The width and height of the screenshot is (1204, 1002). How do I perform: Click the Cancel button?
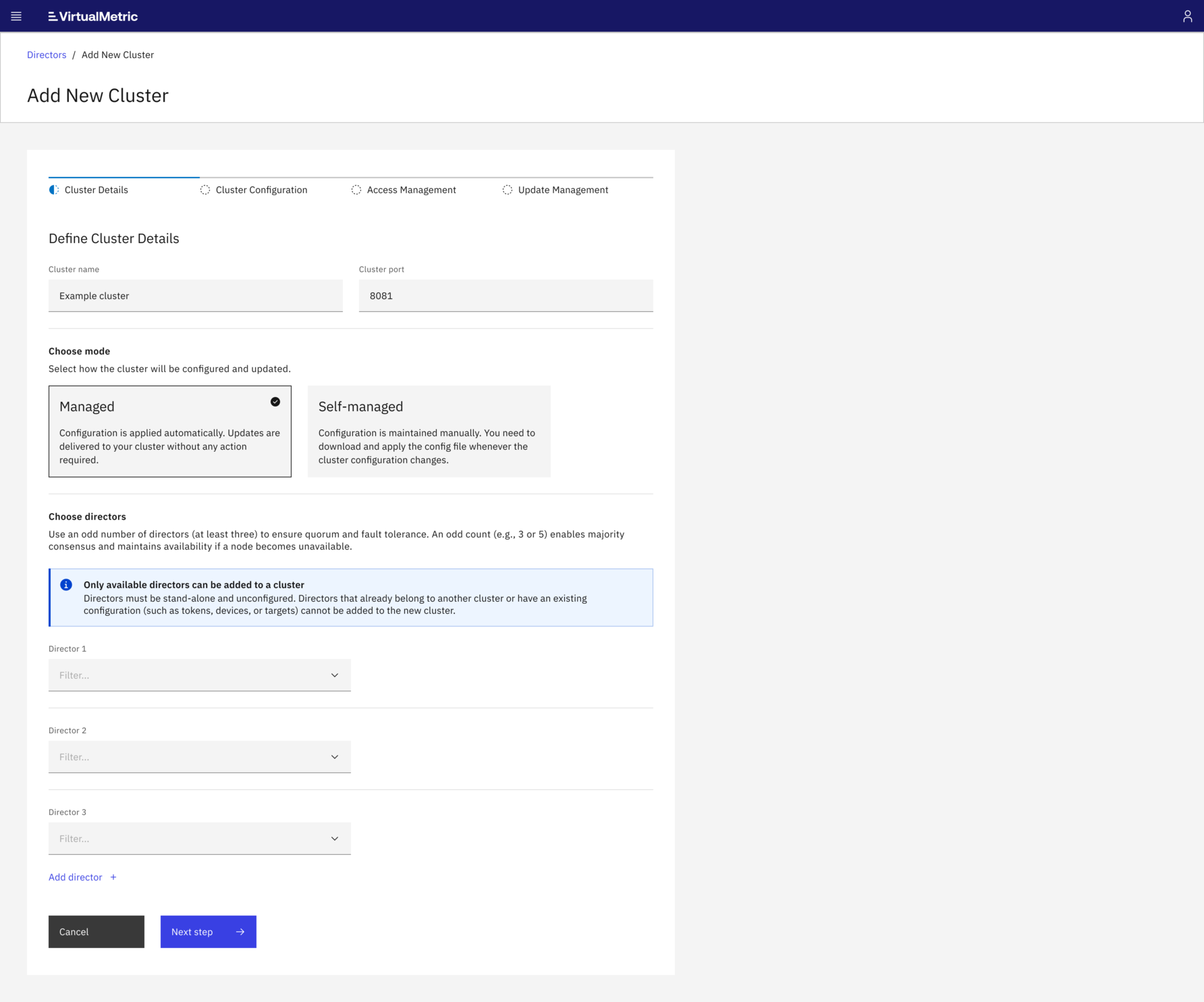[x=96, y=932]
